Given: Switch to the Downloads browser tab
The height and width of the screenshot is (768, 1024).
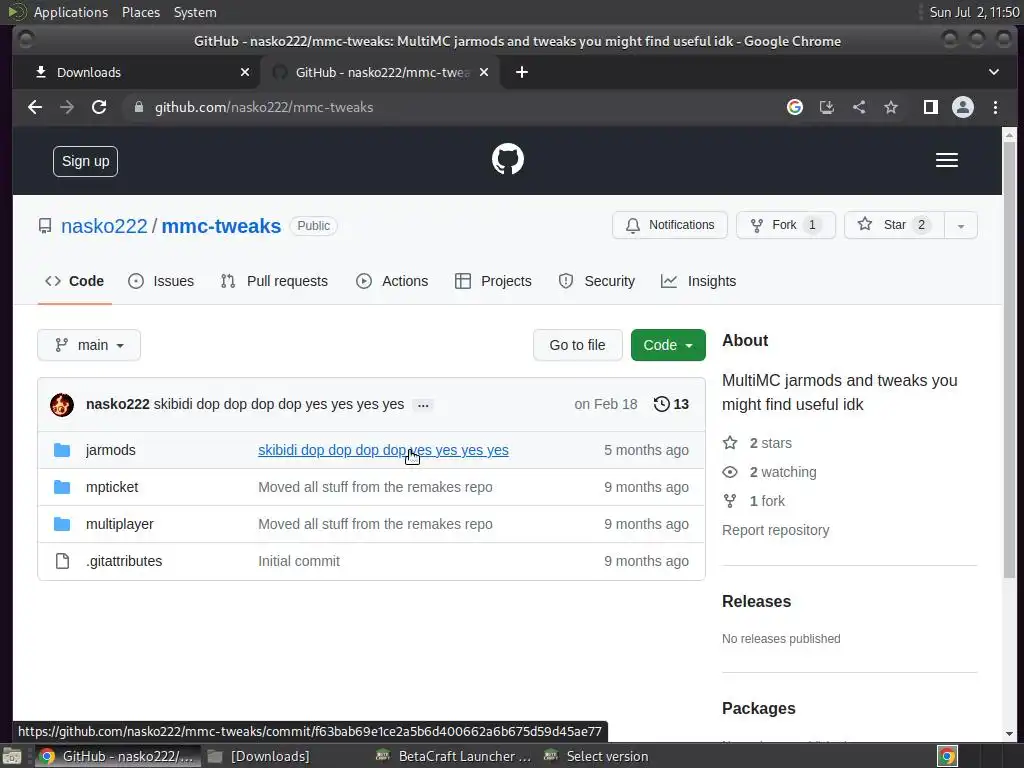Looking at the screenshot, I should pyautogui.click(x=136, y=72).
